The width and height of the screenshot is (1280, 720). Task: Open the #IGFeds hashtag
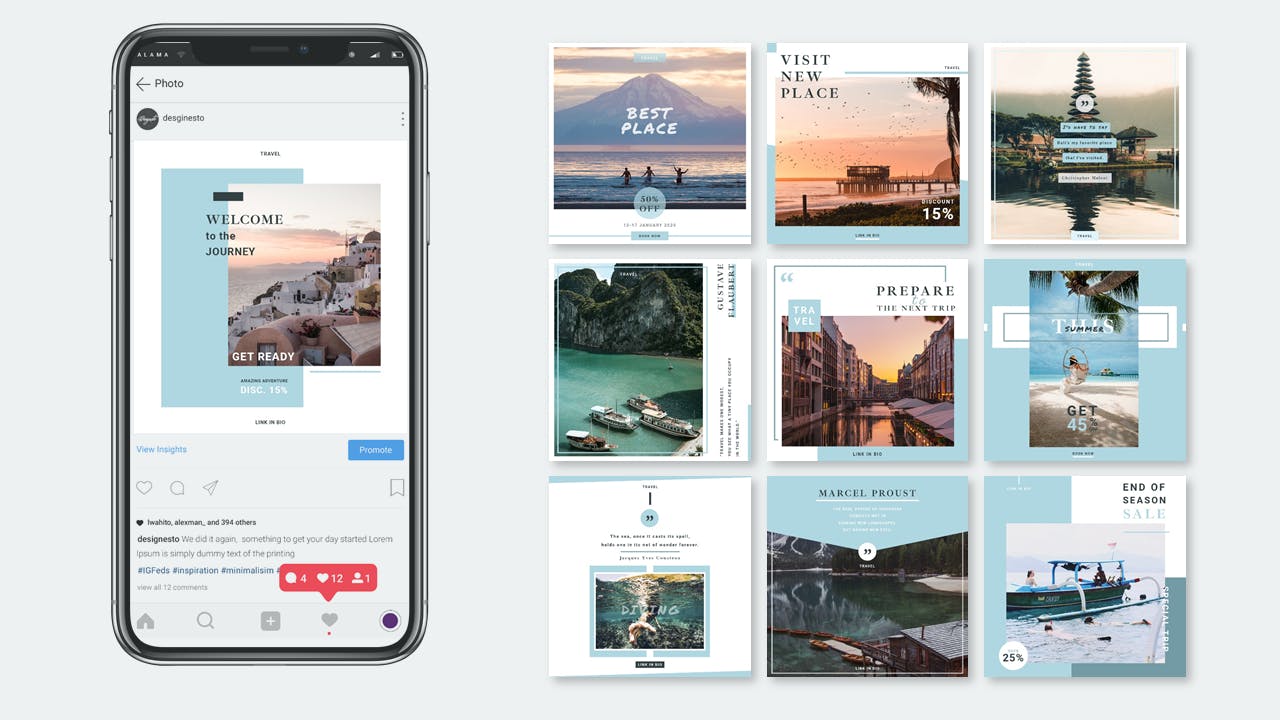[153, 569]
